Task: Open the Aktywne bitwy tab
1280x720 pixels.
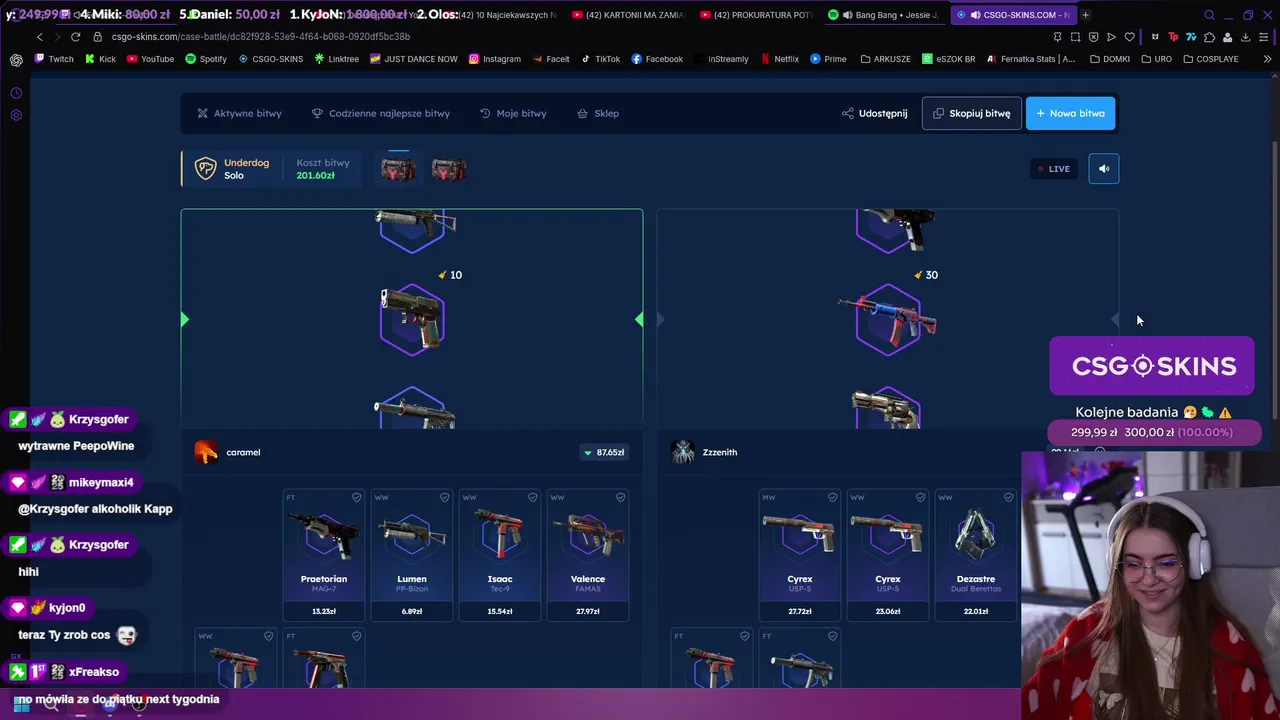Action: point(239,113)
